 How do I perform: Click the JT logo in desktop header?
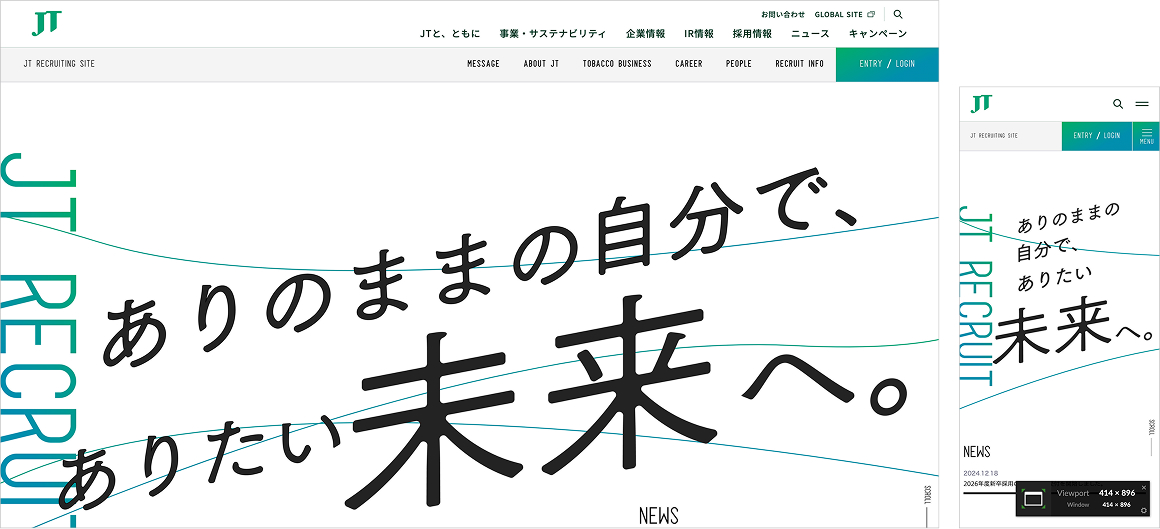click(x=47, y=24)
